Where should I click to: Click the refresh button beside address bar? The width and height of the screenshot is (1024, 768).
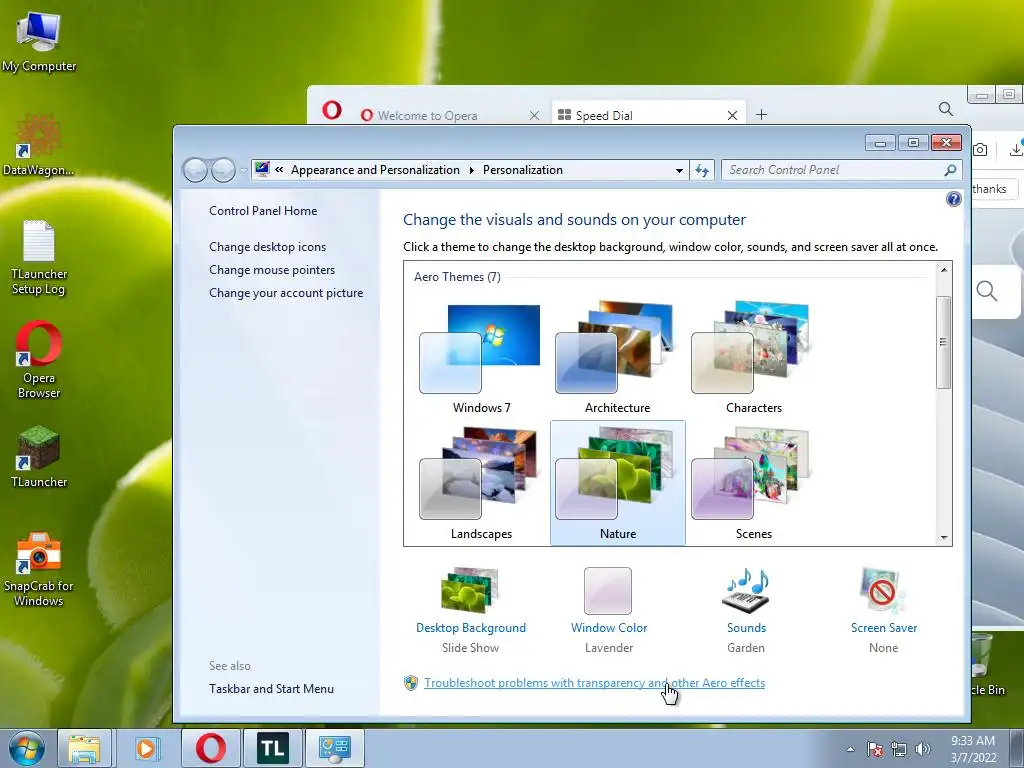[702, 170]
